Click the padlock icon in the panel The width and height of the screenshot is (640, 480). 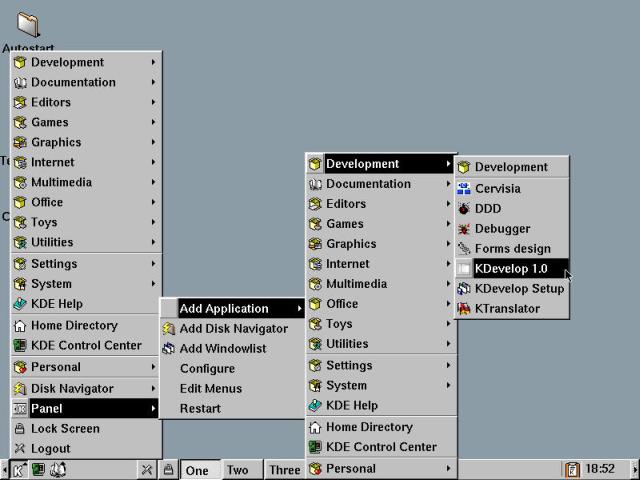(x=169, y=469)
